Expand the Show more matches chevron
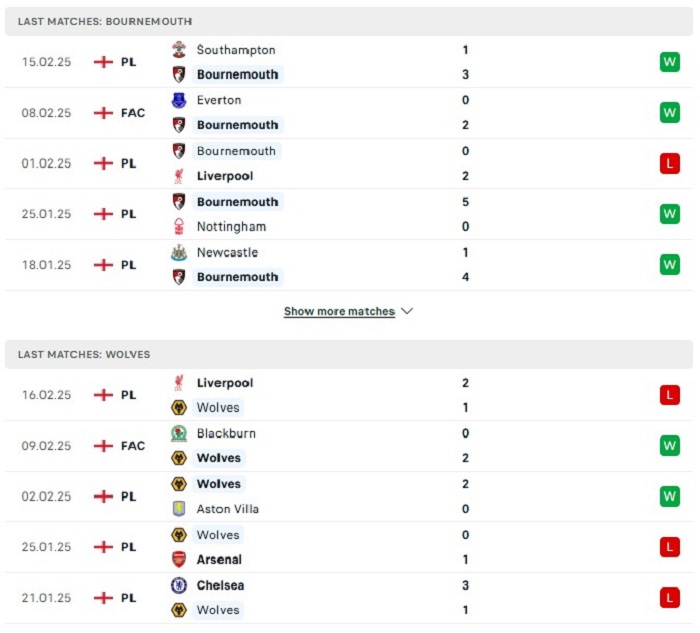Viewport: 700px width, 633px height. 407,311
